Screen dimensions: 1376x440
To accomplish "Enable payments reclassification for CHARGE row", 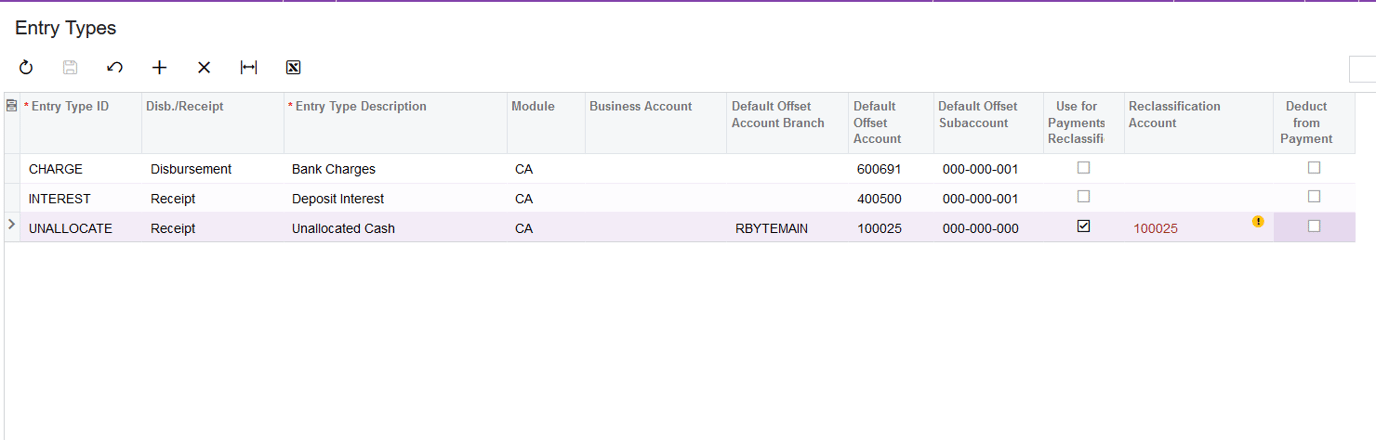I will 1083,168.
